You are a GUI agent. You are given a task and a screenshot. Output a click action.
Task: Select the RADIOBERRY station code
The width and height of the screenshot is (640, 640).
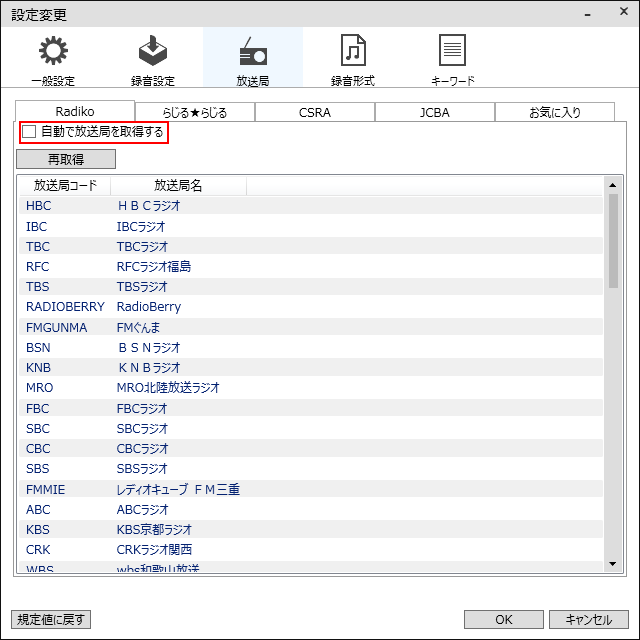coord(65,307)
